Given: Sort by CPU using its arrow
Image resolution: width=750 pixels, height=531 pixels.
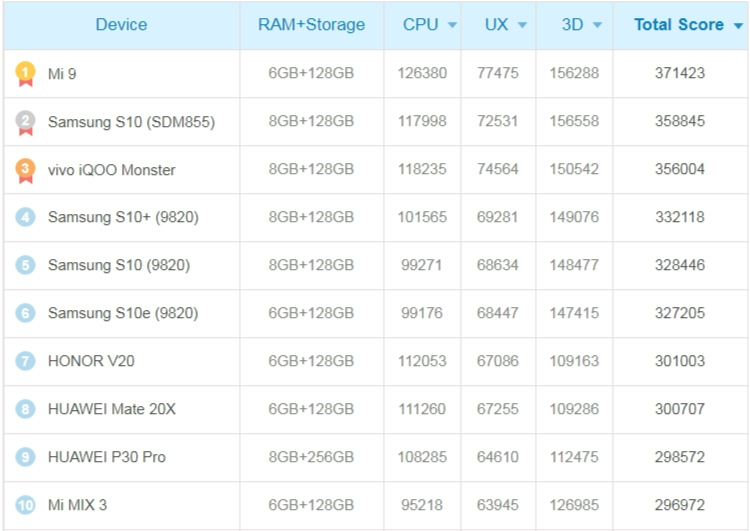Looking at the screenshot, I should point(452,25).
